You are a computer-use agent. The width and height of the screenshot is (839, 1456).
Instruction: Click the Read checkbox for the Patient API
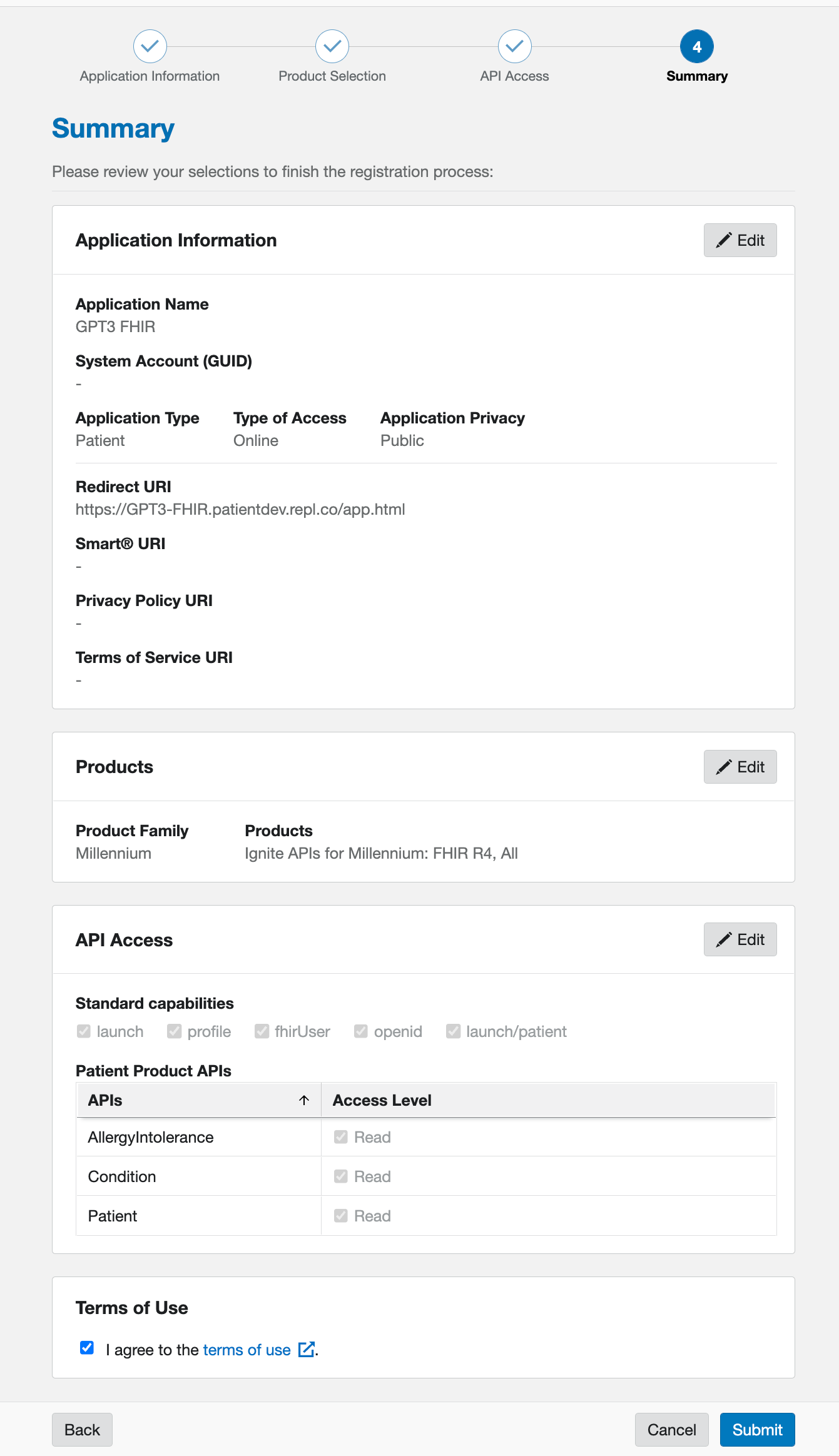click(341, 1215)
